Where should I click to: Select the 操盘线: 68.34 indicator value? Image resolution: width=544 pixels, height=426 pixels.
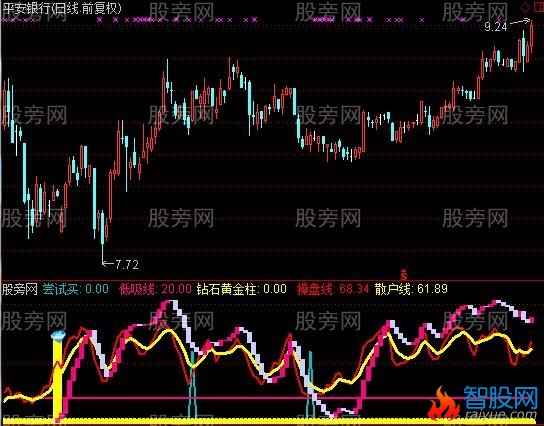333,289
